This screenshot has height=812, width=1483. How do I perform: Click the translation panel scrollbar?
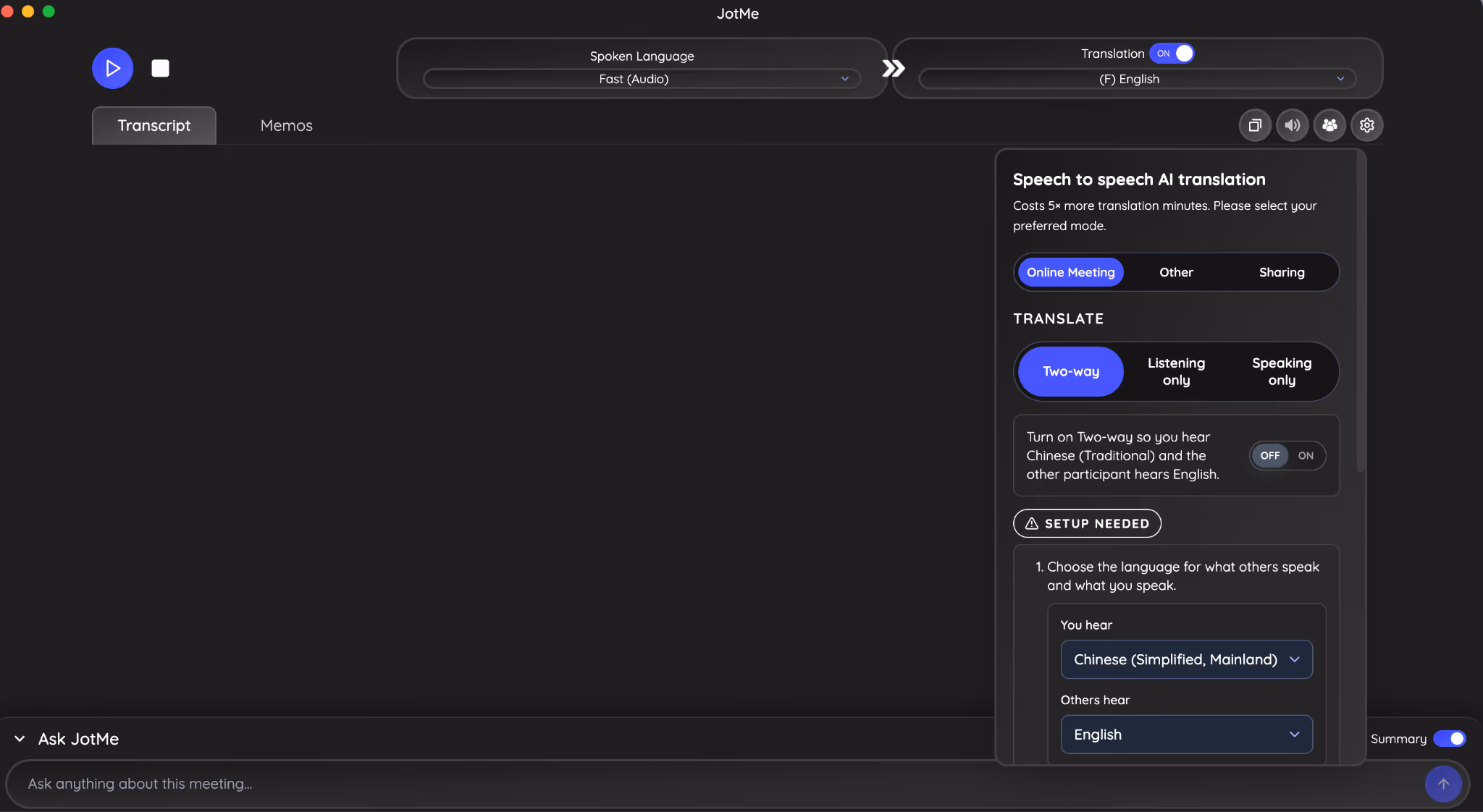[x=1361, y=311]
